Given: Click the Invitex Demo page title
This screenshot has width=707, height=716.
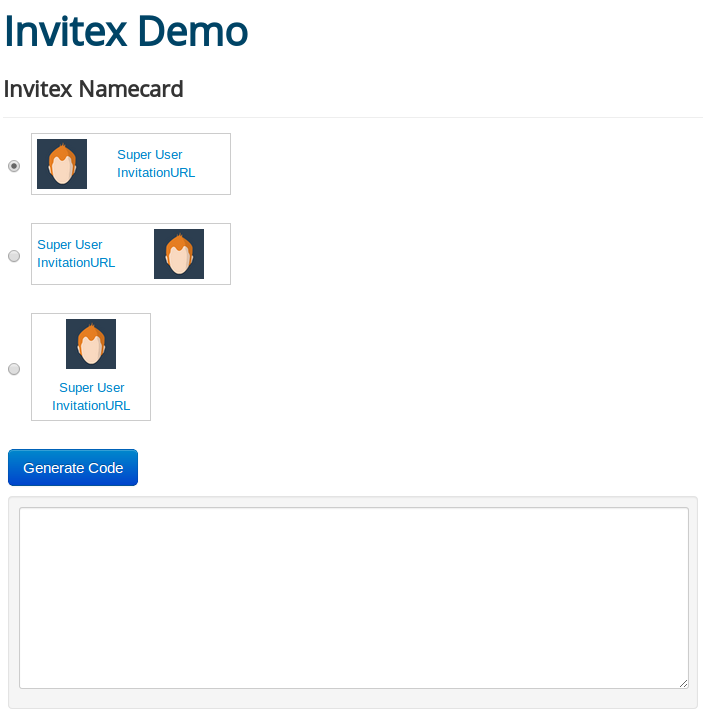Looking at the screenshot, I should [126, 31].
